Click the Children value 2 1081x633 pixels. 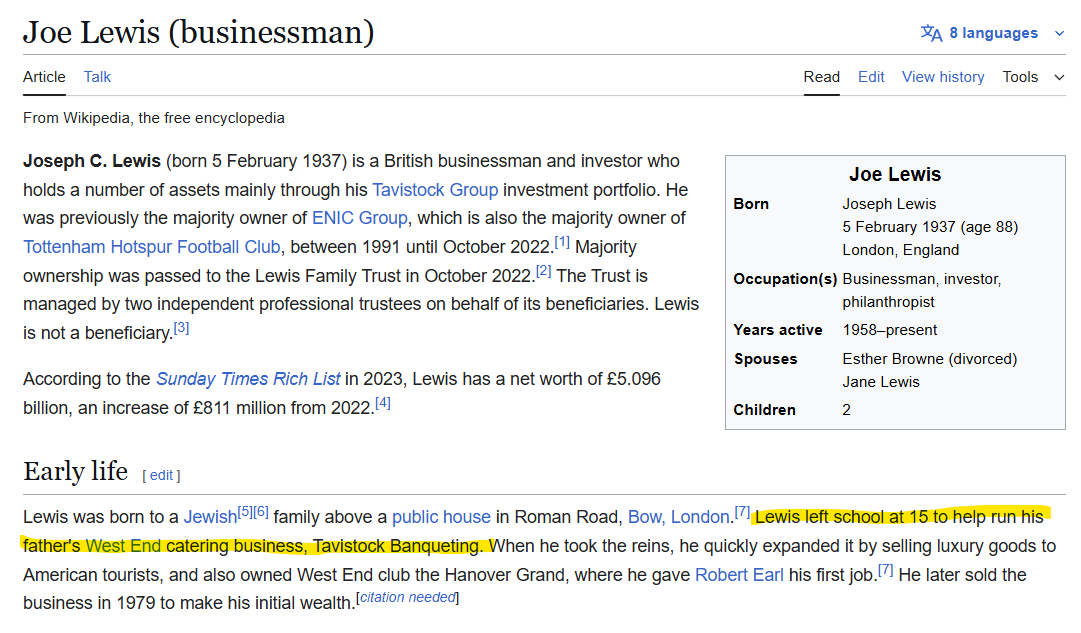pyautogui.click(x=847, y=410)
